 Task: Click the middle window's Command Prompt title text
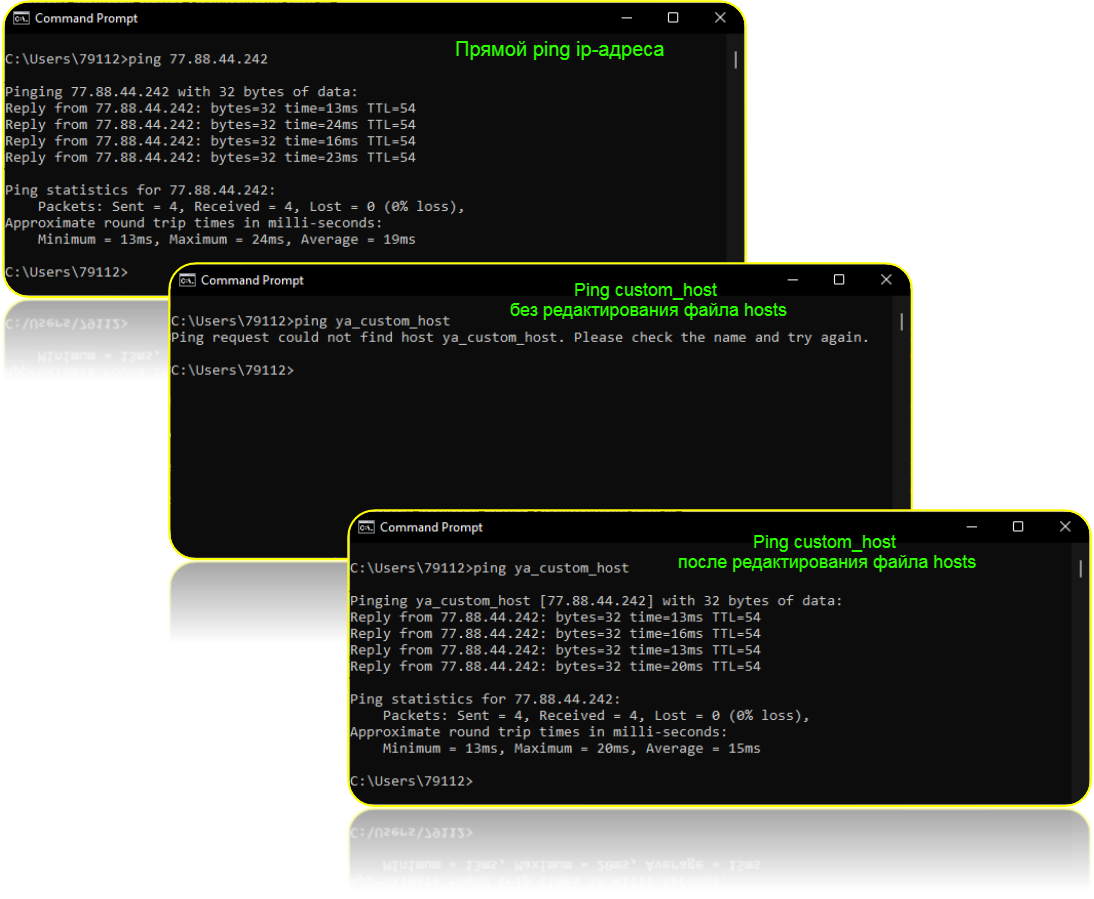pyautogui.click(x=253, y=280)
